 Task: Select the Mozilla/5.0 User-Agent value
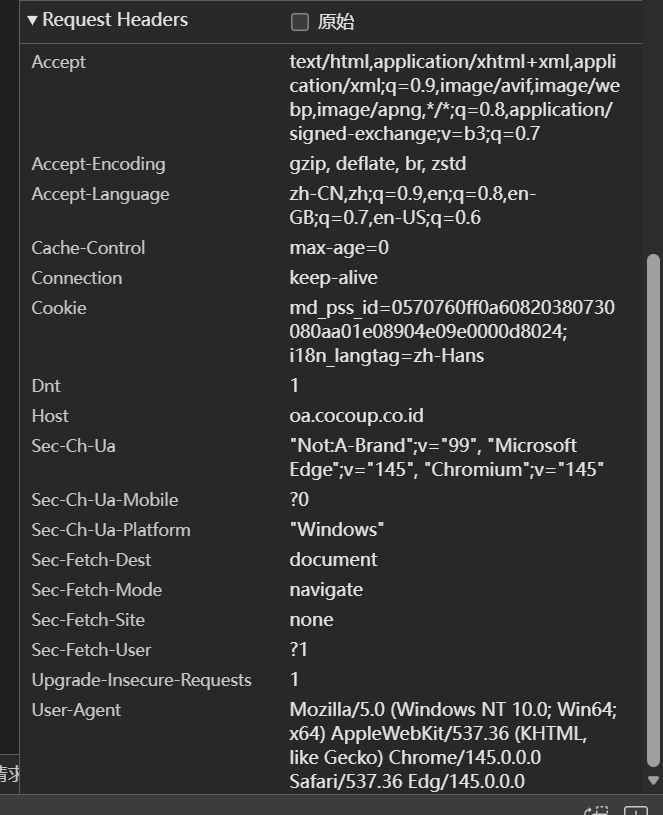[x=453, y=746]
